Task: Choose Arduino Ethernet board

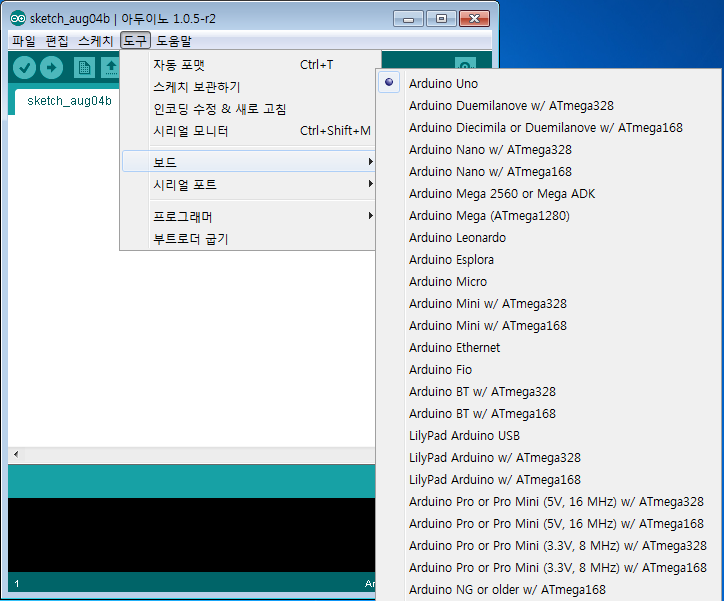Action: tap(549, 348)
